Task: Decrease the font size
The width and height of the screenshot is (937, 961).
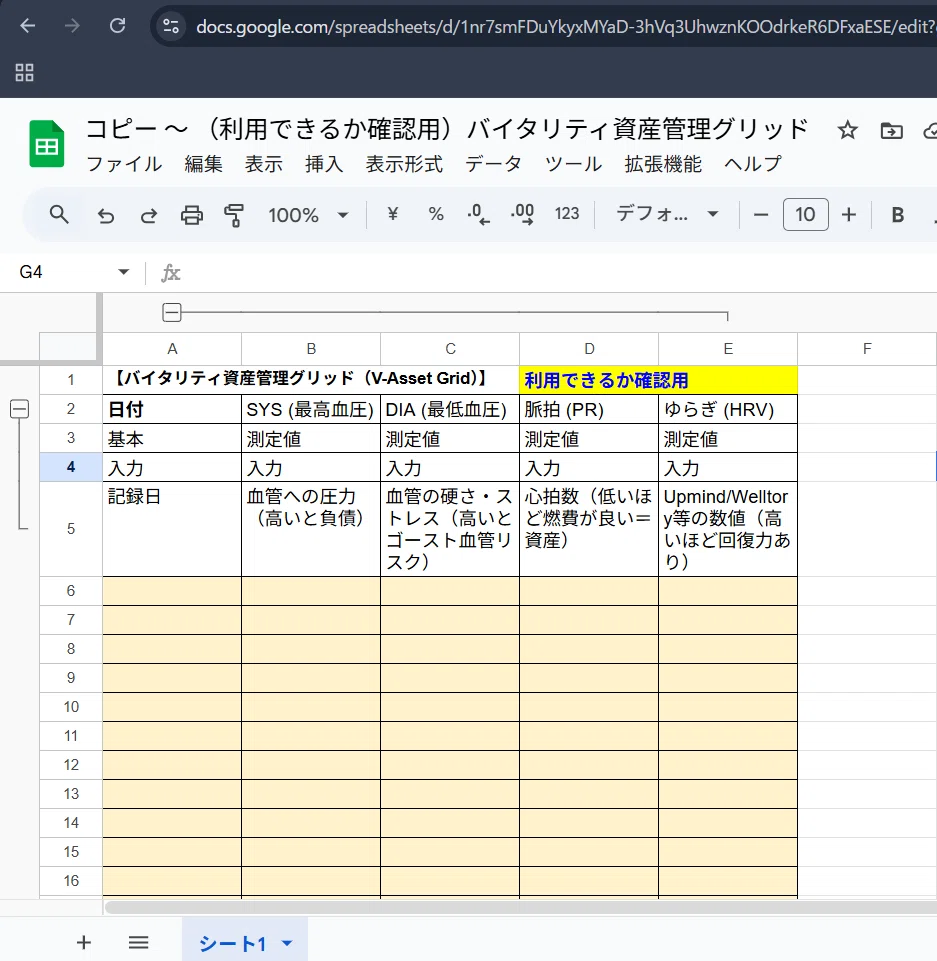Action: point(761,215)
